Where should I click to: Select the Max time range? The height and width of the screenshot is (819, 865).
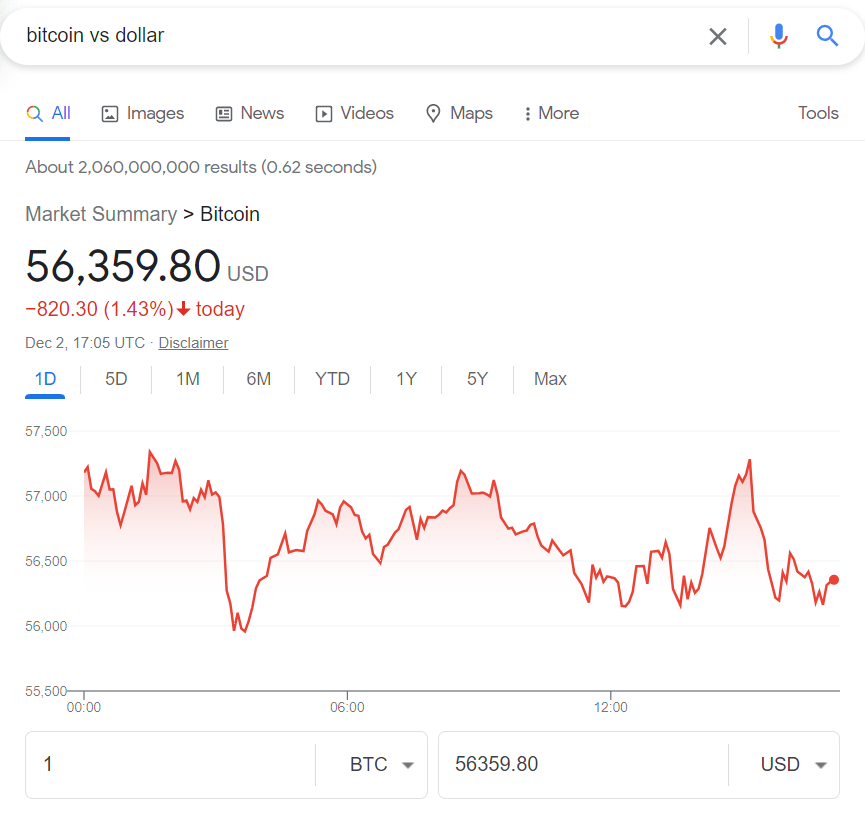point(550,379)
